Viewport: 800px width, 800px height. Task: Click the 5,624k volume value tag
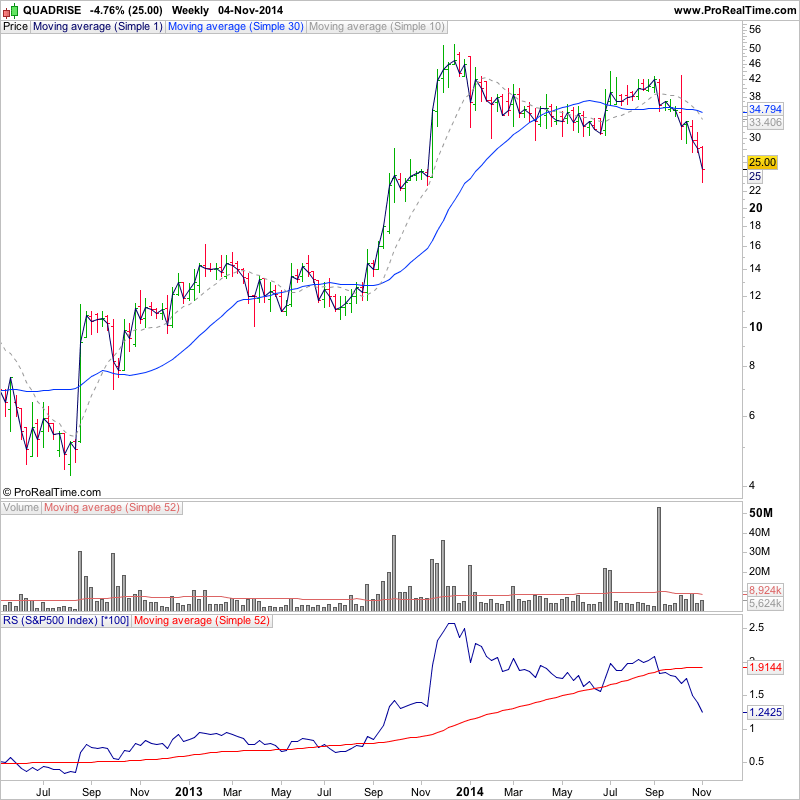(765, 604)
